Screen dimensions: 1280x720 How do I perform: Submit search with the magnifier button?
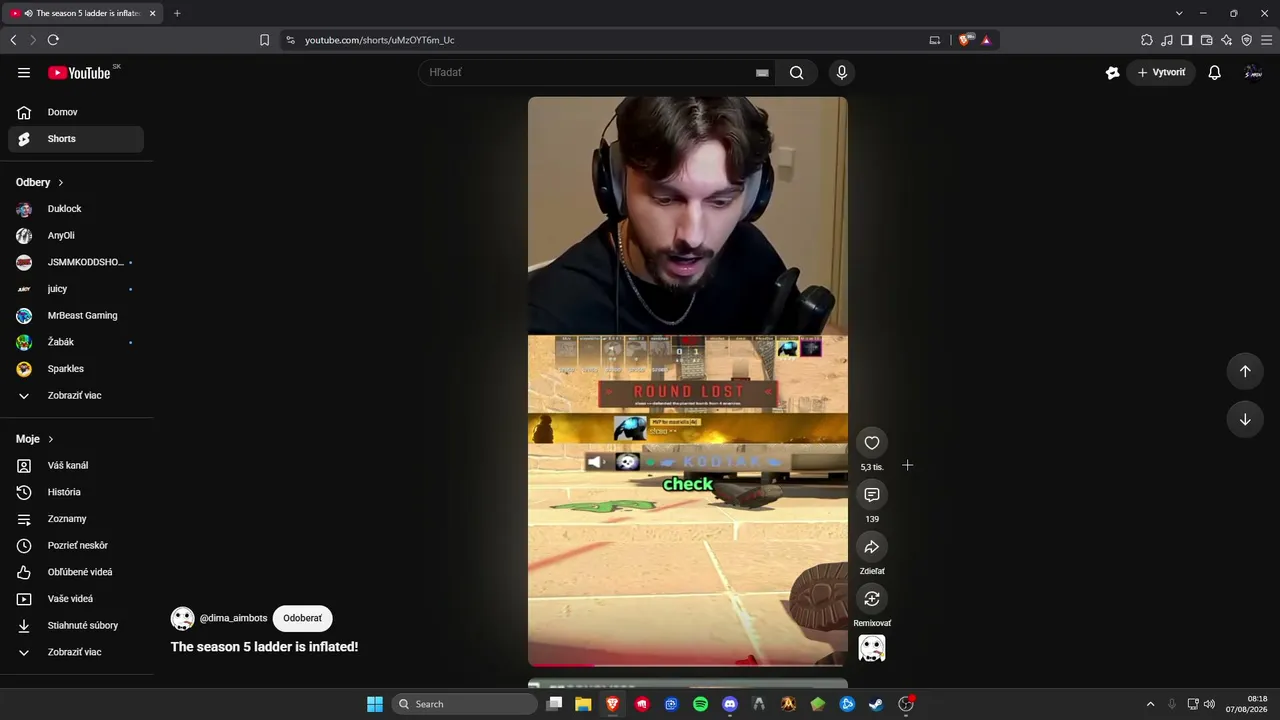pyautogui.click(x=797, y=72)
